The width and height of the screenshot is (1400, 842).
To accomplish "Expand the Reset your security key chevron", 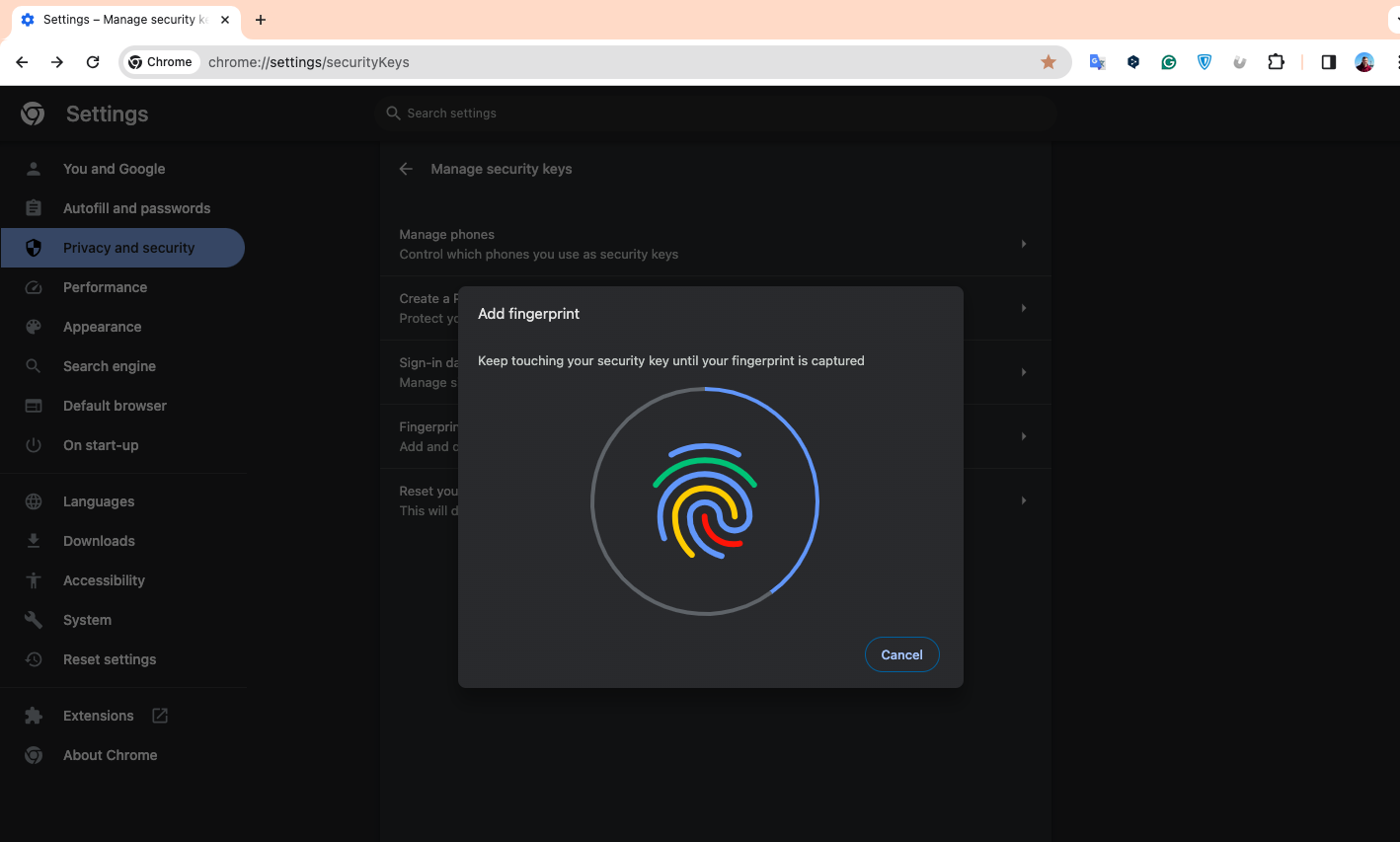I will tap(1024, 500).
